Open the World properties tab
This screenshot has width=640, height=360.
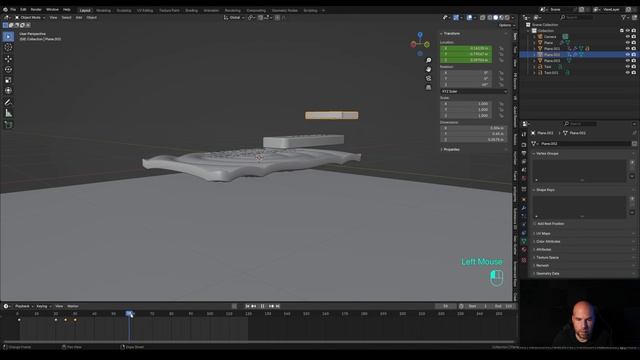(x=524, y=178)
